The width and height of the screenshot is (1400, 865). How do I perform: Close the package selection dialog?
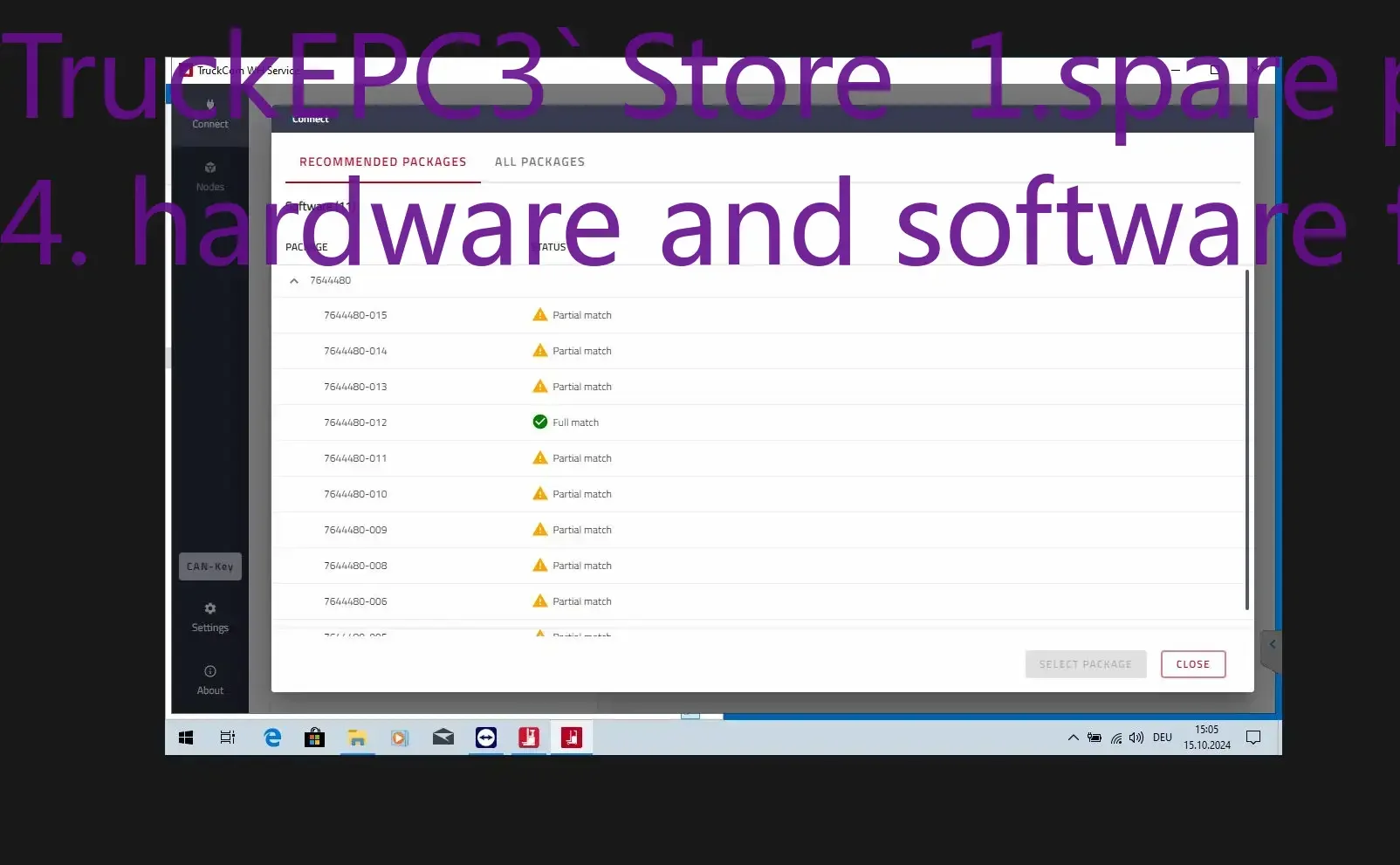(x=1193, y=664)
